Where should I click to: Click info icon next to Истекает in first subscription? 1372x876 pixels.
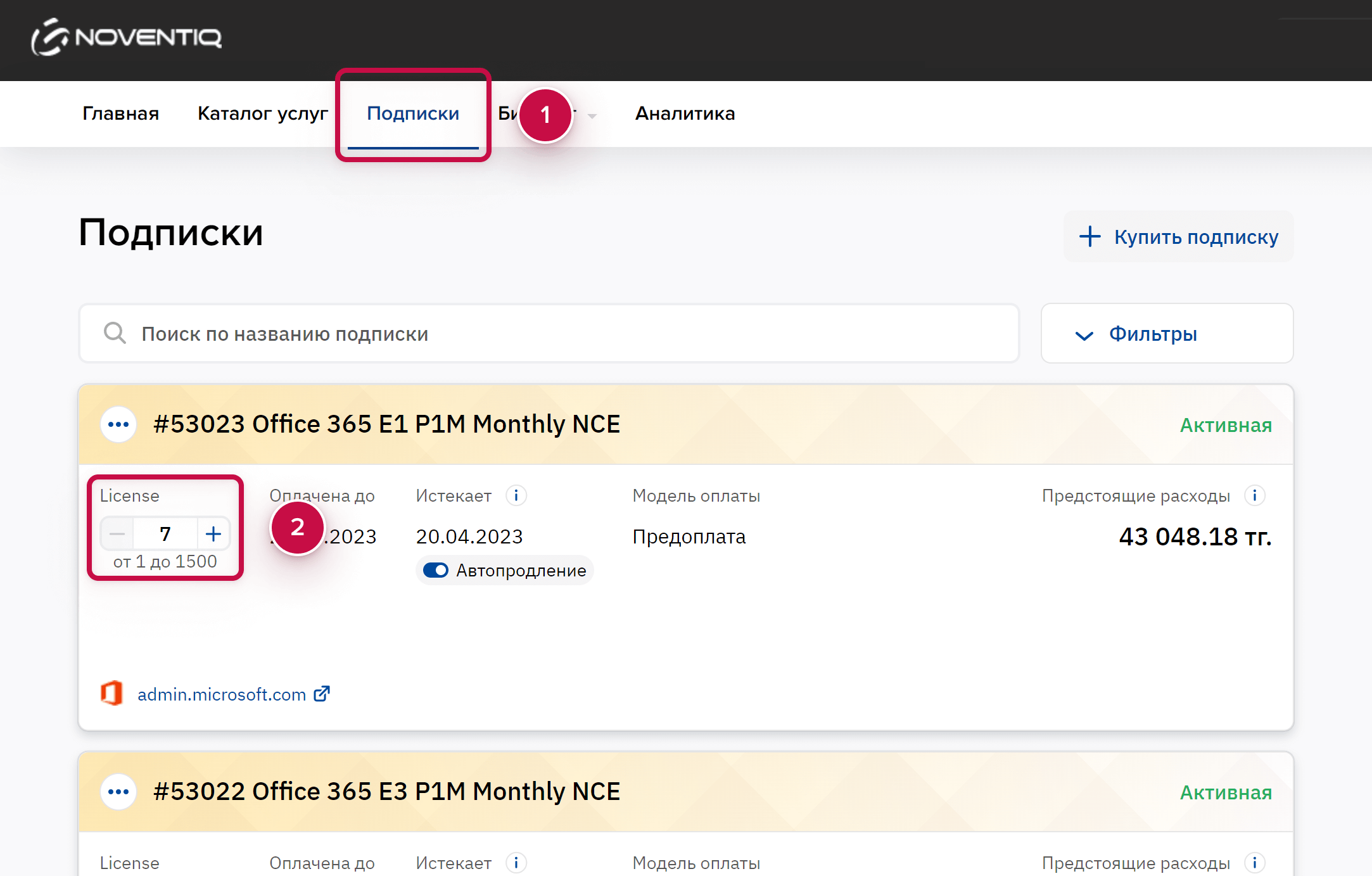tap(516, 495)
